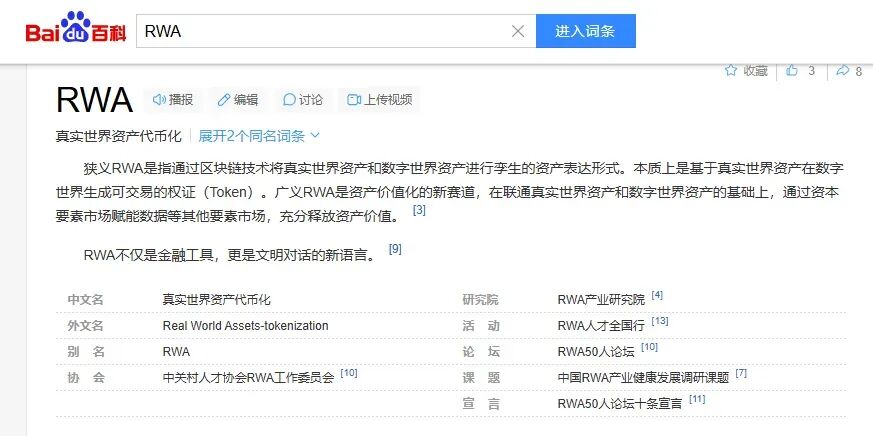Click reference [11] beside RWA50人论坛十条宣言

click(x=697, y=400)
